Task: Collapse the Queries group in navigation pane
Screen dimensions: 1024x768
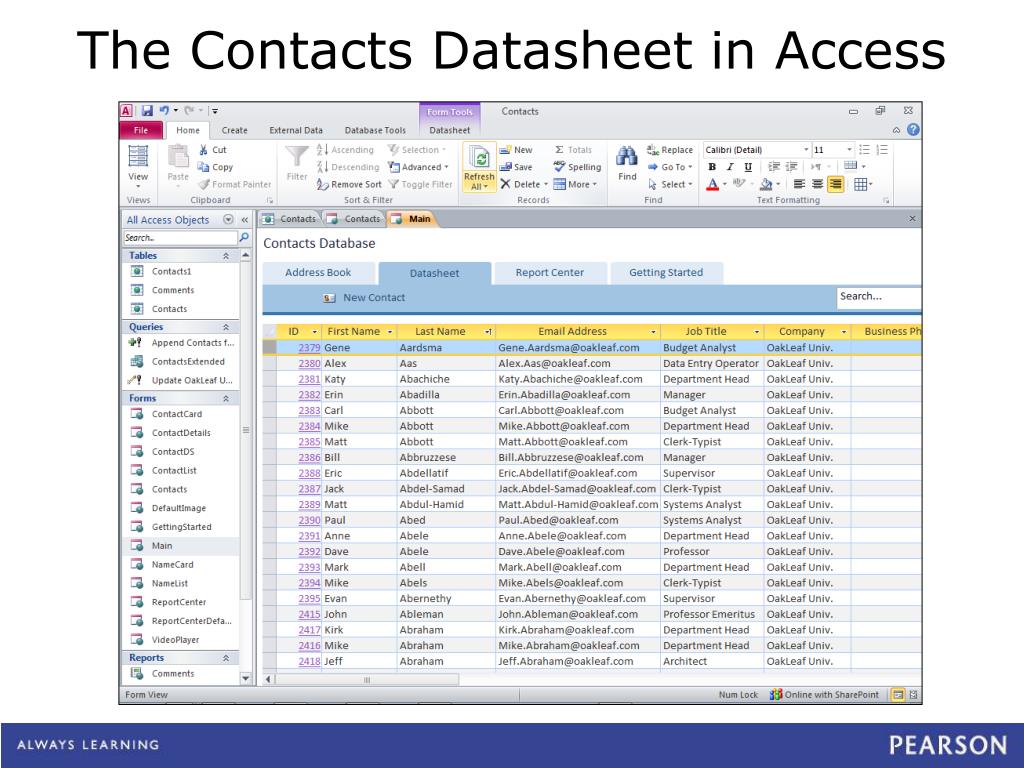Action: (226, 327)
